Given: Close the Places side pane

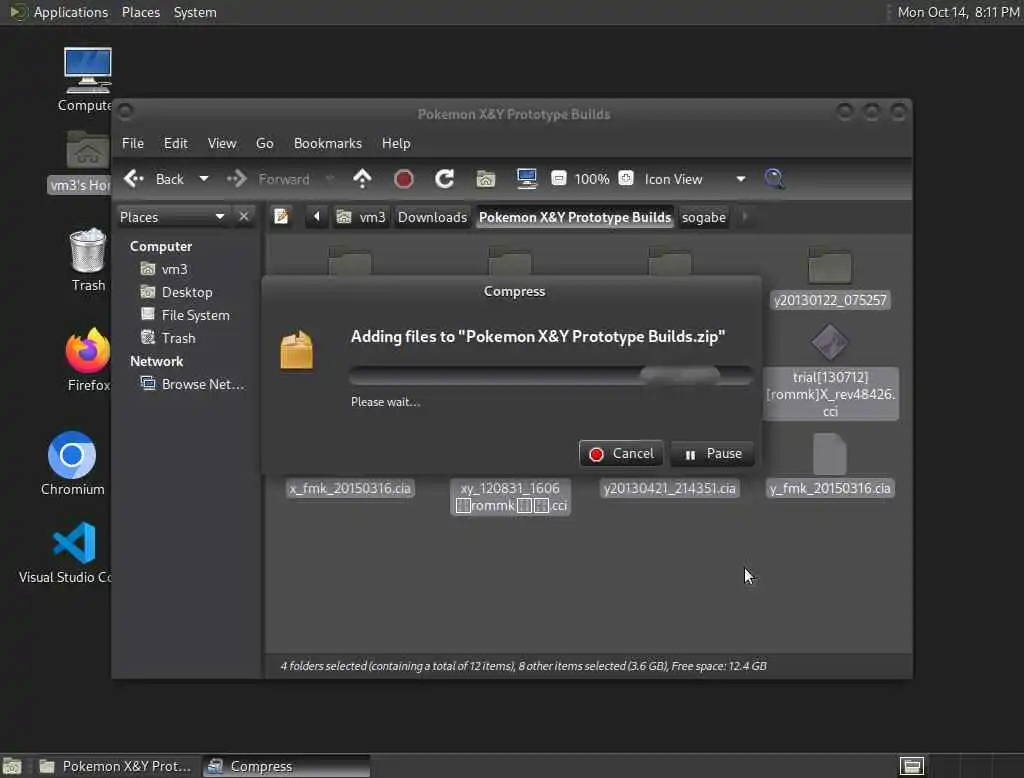Looking at the screenshot, I should tap(244, 216).
